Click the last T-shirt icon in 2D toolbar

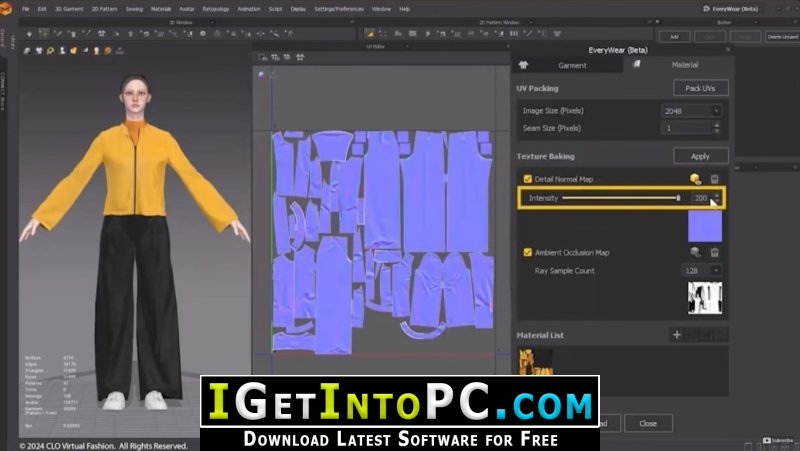click(x=557, y=34)
